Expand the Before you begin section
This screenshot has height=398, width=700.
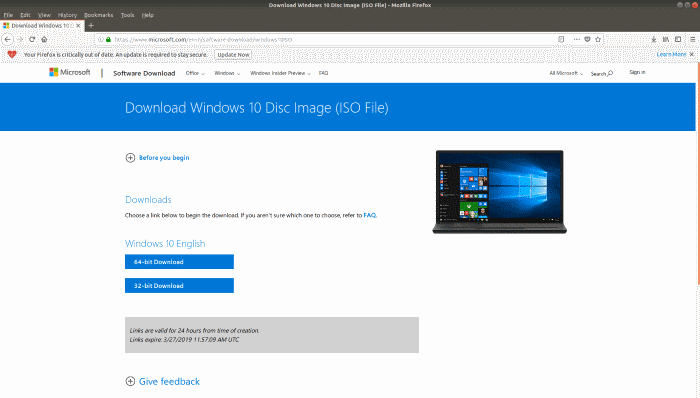pyautogui.click(x=157, y=158)
